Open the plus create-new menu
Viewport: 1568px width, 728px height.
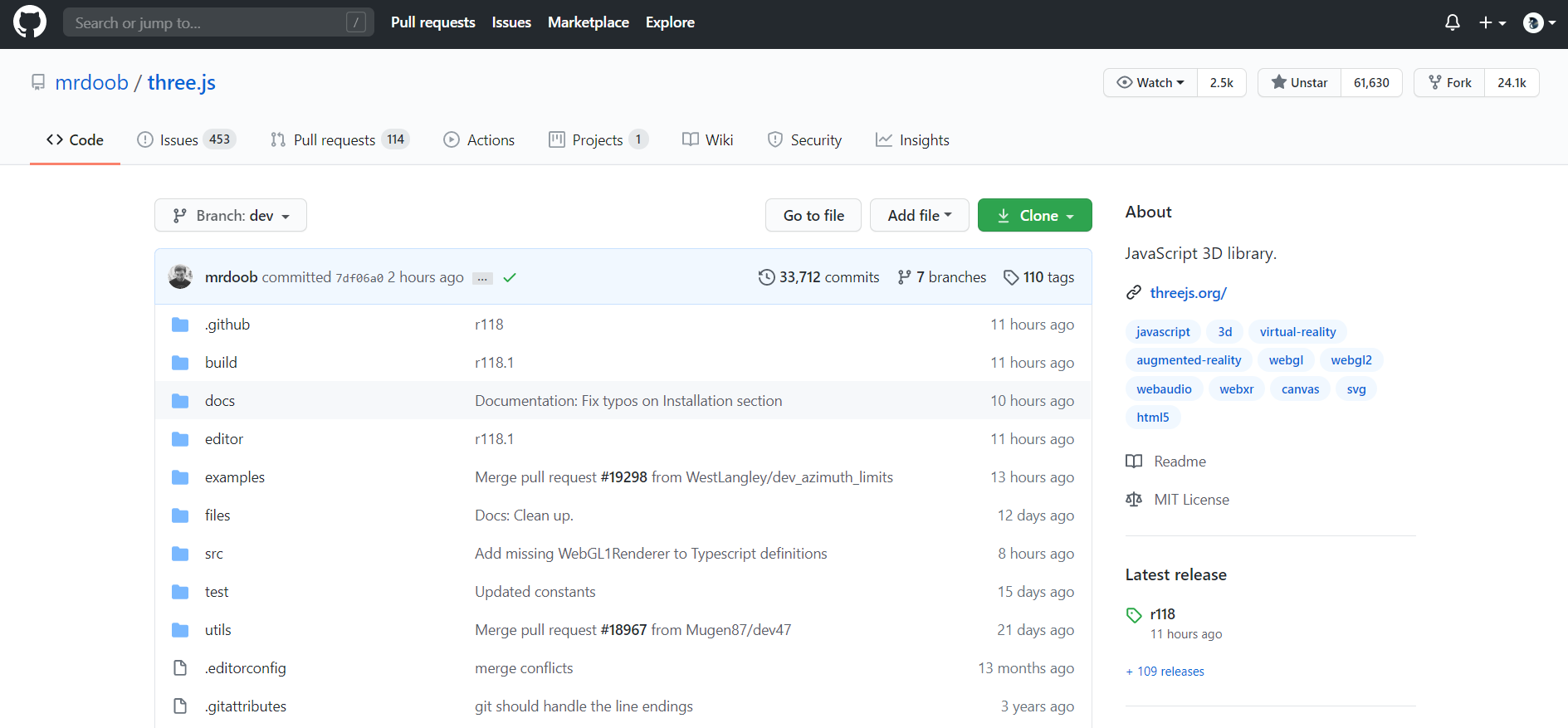coord(1492,22)
